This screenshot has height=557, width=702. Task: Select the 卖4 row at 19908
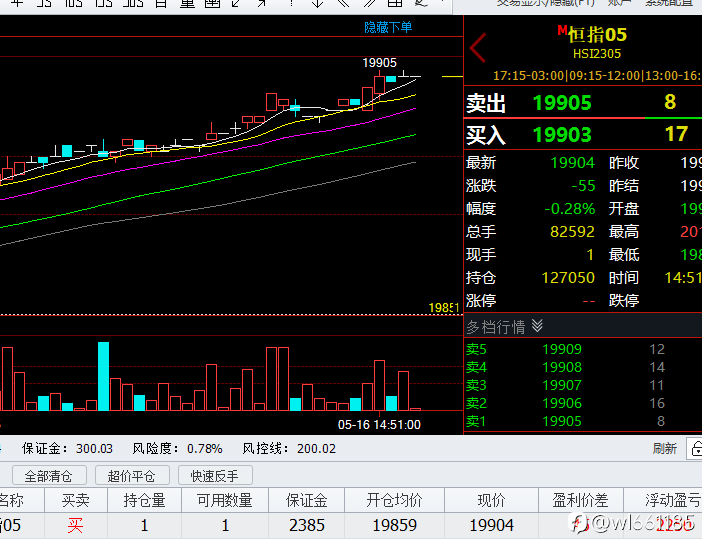582,367
